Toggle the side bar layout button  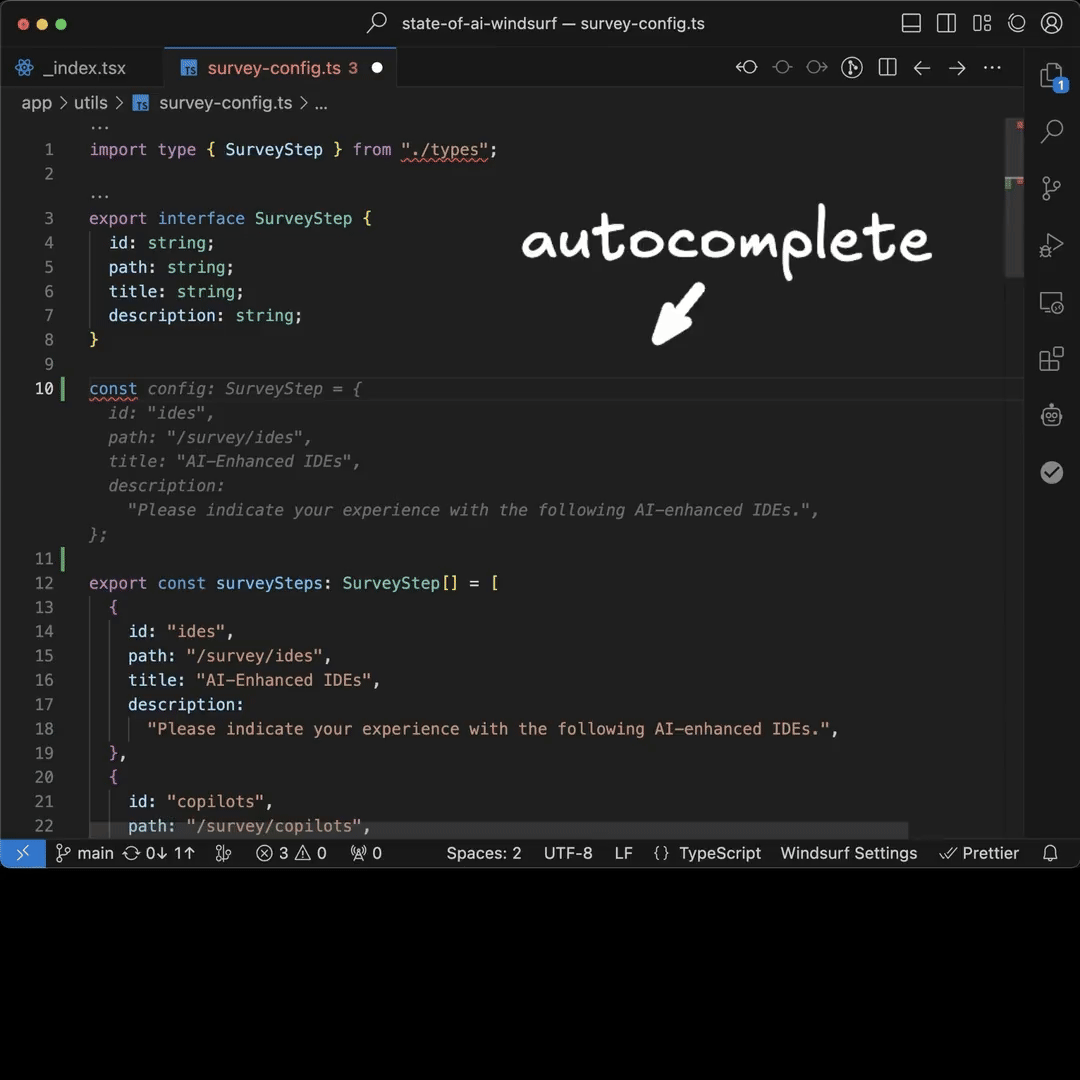(946, 23)
